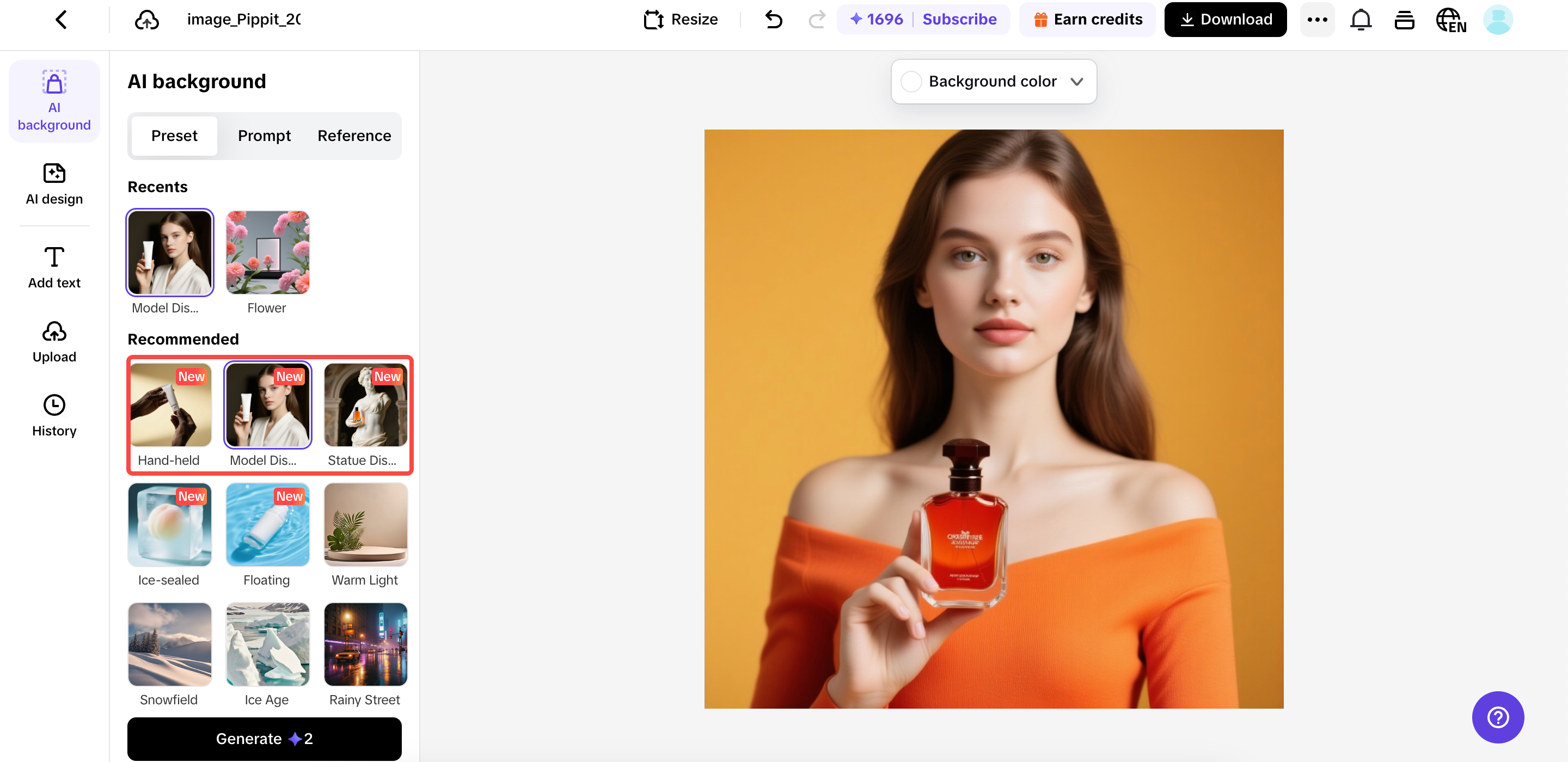Click the back arrow icon
The height and width of the screenshot is (762, 1568).
[61, 20]
